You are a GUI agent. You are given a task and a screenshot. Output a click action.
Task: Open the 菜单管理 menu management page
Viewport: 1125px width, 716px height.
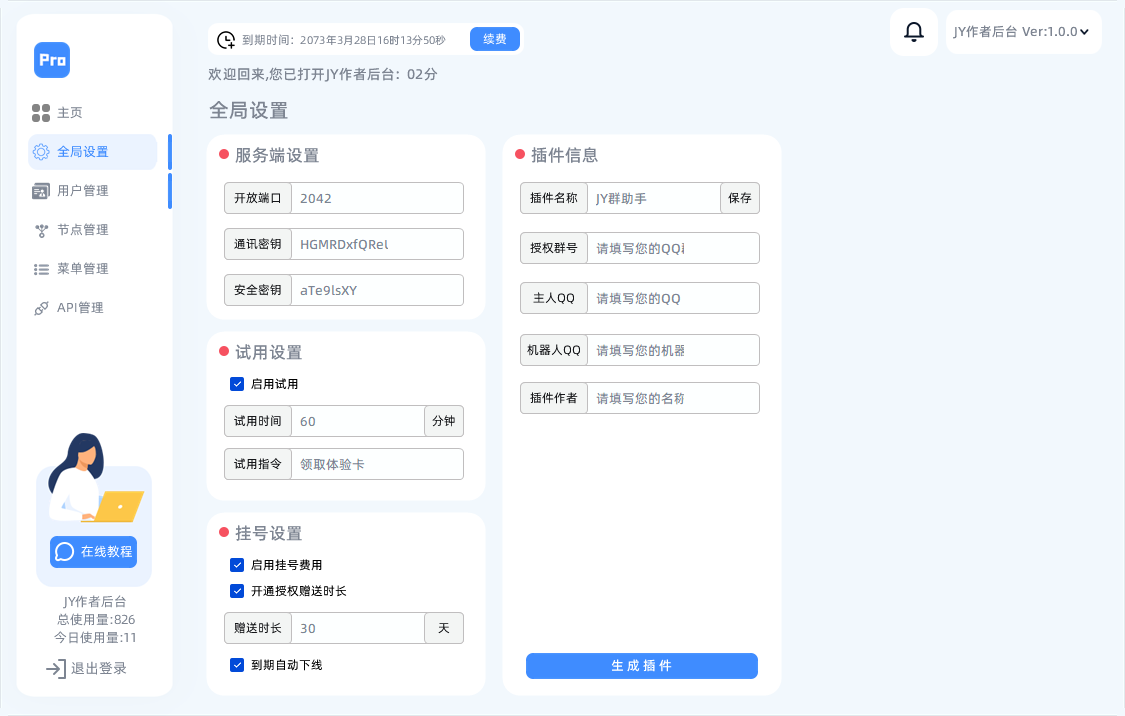[80, 268]
